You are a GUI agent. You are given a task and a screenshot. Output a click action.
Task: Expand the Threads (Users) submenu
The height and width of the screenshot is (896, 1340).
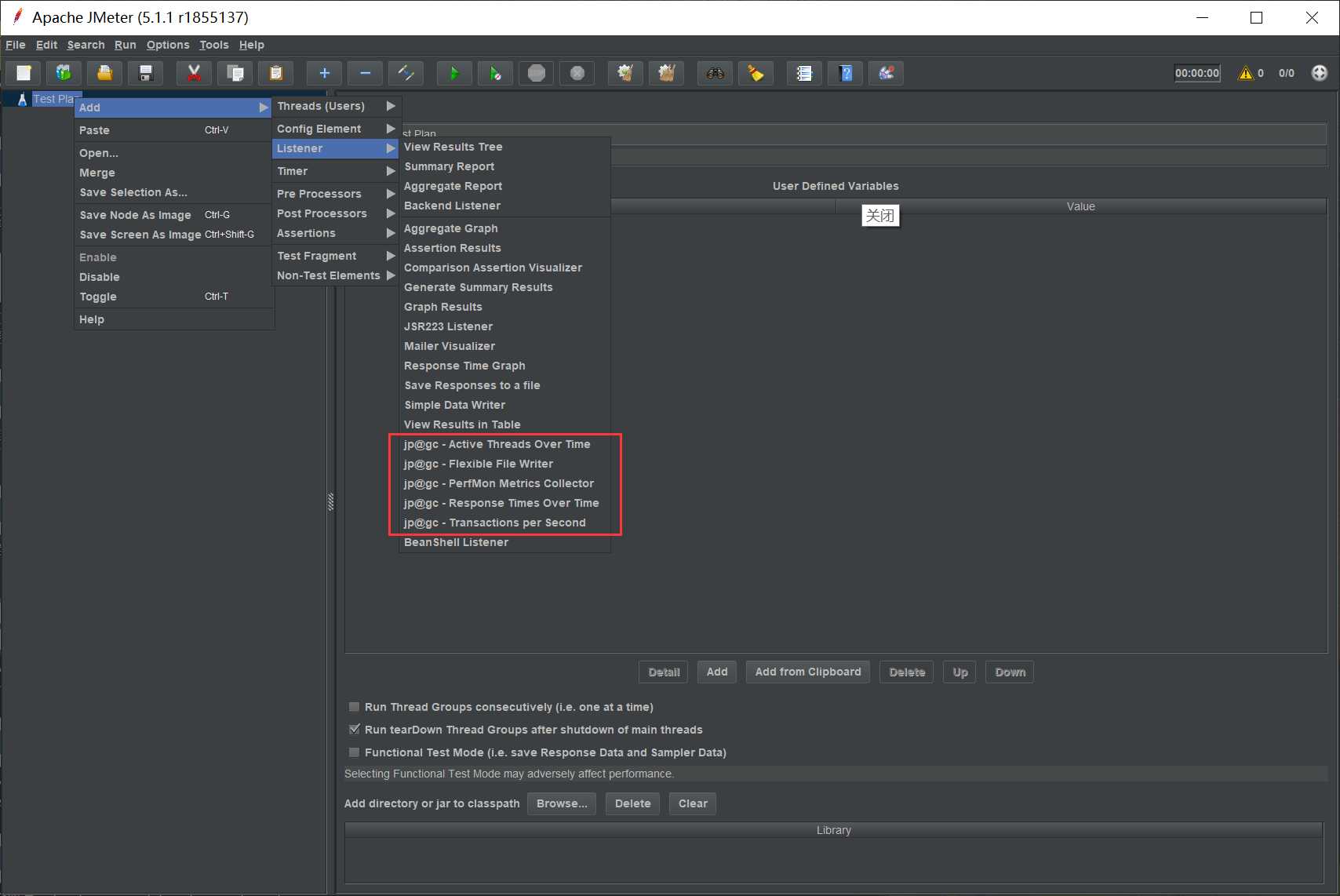[x=336, y=106]
